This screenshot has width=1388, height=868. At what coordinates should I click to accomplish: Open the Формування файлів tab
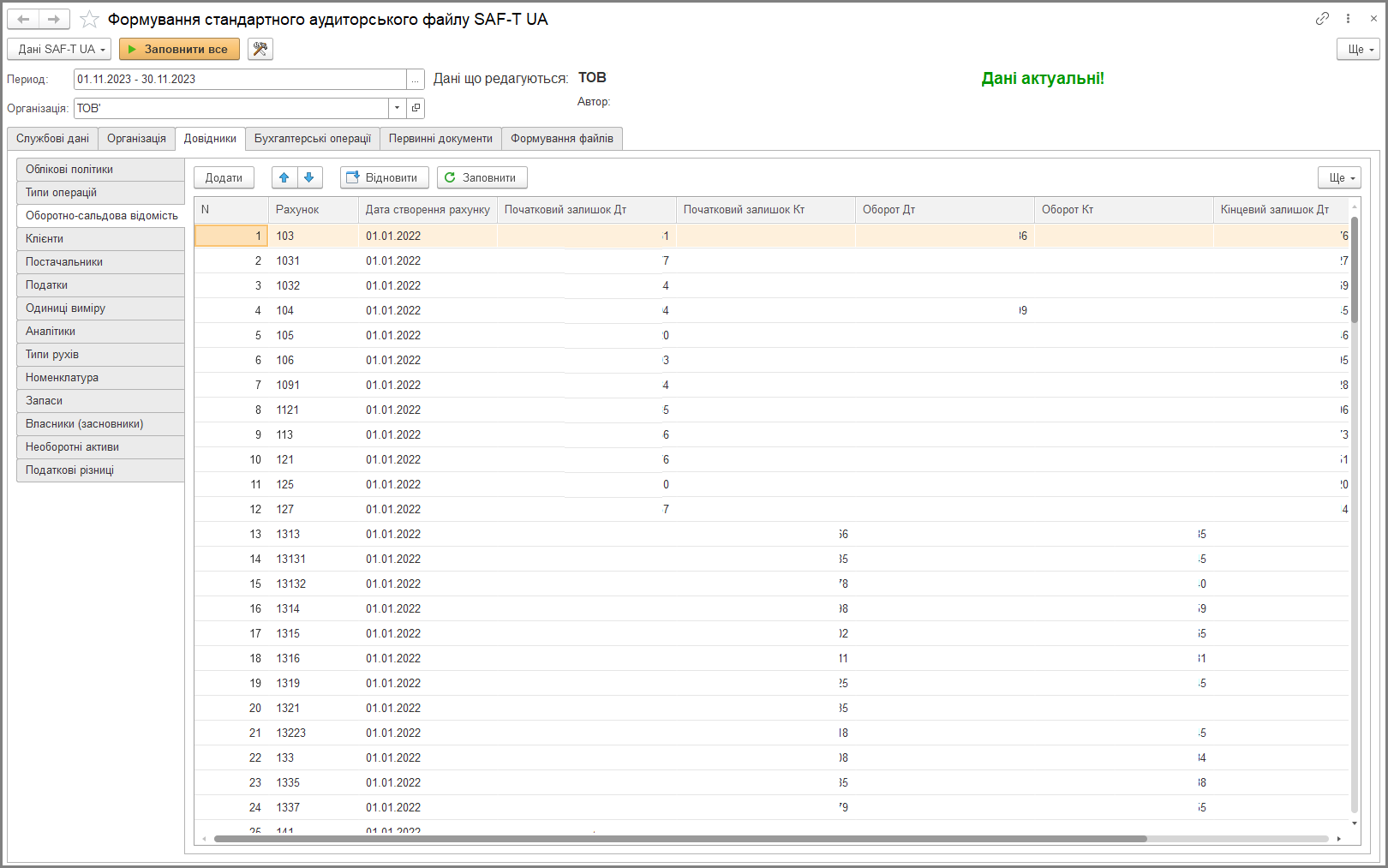tap(562, 139)
